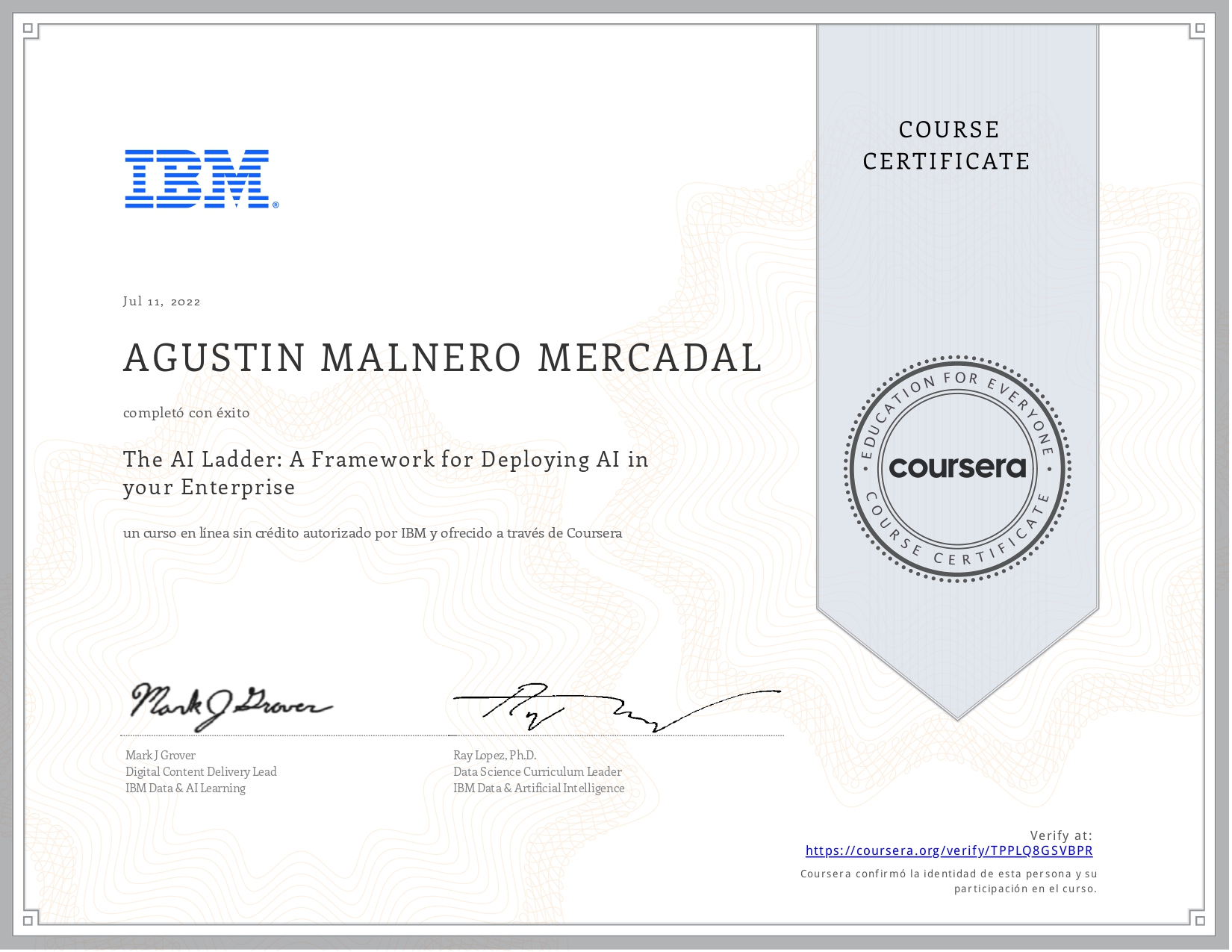
Task: Click 'Digital Content Delivery Lead' title
Action: (201, 772)
